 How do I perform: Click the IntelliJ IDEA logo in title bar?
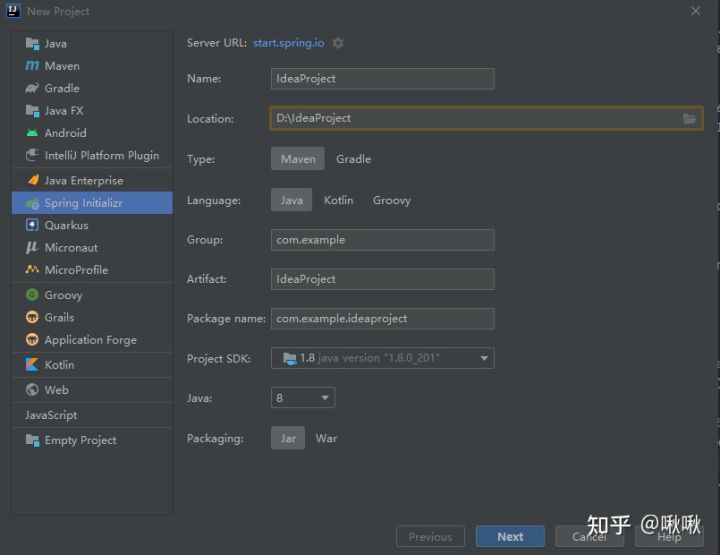13,11
